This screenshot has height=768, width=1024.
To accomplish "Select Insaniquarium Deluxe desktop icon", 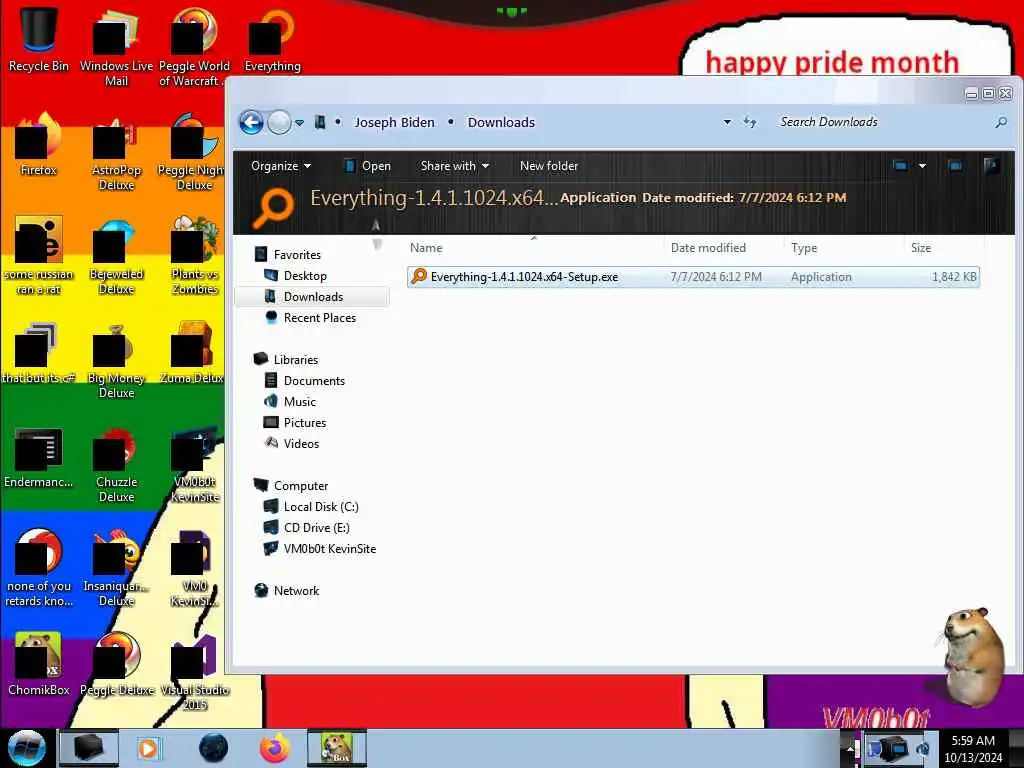I will point(116,568).
